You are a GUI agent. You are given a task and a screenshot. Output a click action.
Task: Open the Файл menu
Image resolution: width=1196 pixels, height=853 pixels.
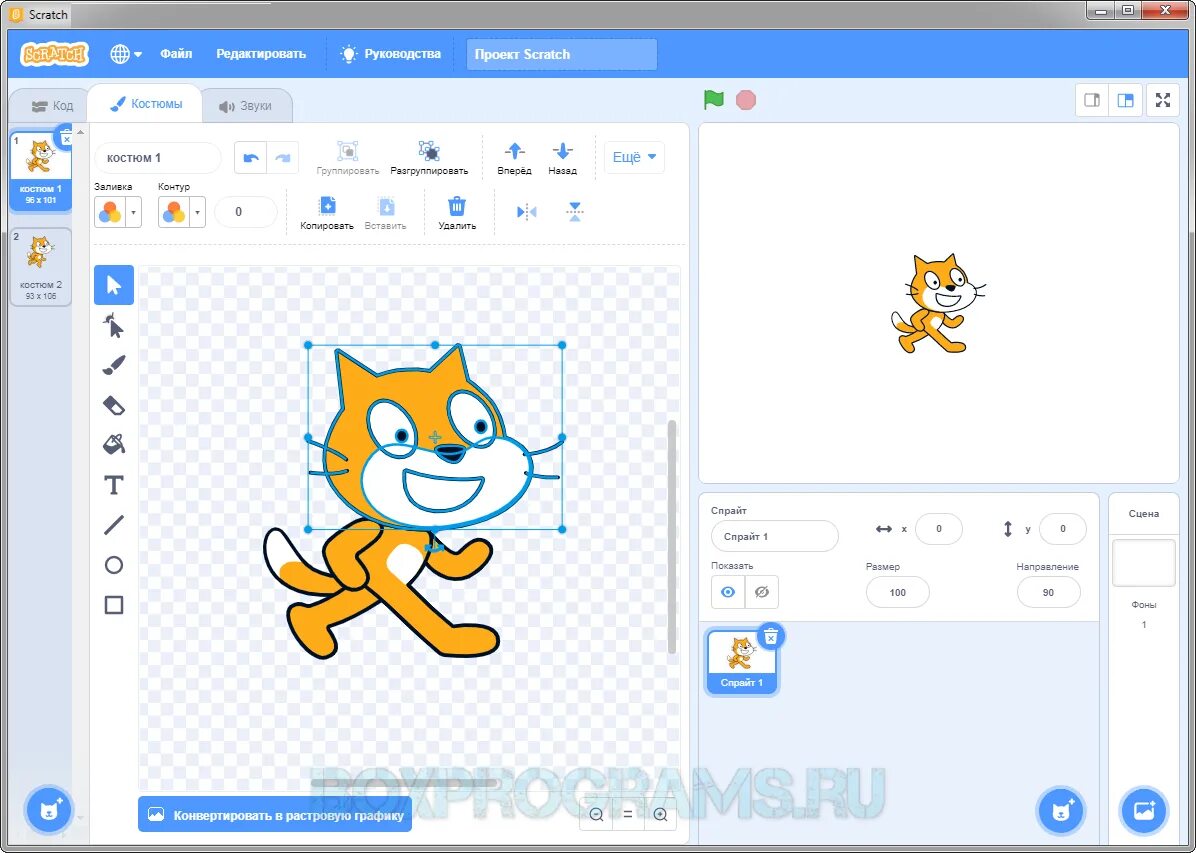(x=176, y=54)
